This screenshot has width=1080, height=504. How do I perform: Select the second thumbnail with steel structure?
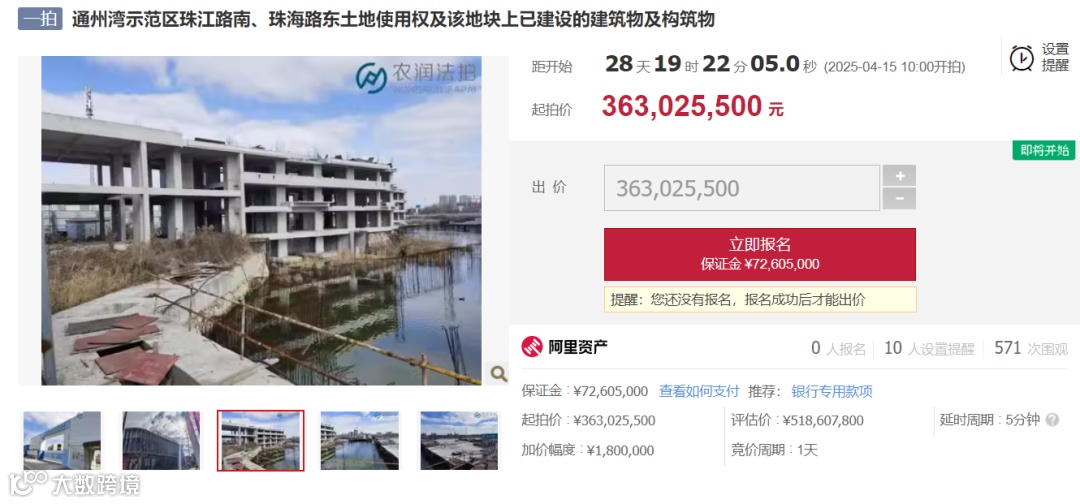[161, 441]
